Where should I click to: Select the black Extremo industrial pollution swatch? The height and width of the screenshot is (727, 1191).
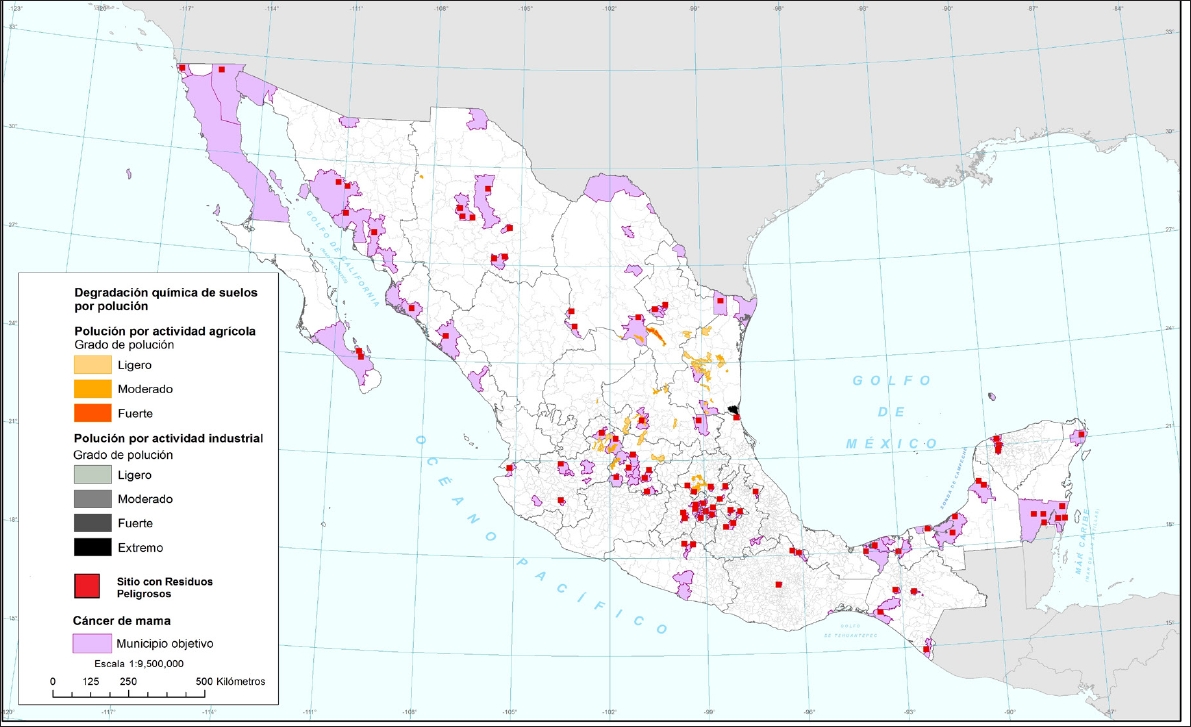click(91, 547)
